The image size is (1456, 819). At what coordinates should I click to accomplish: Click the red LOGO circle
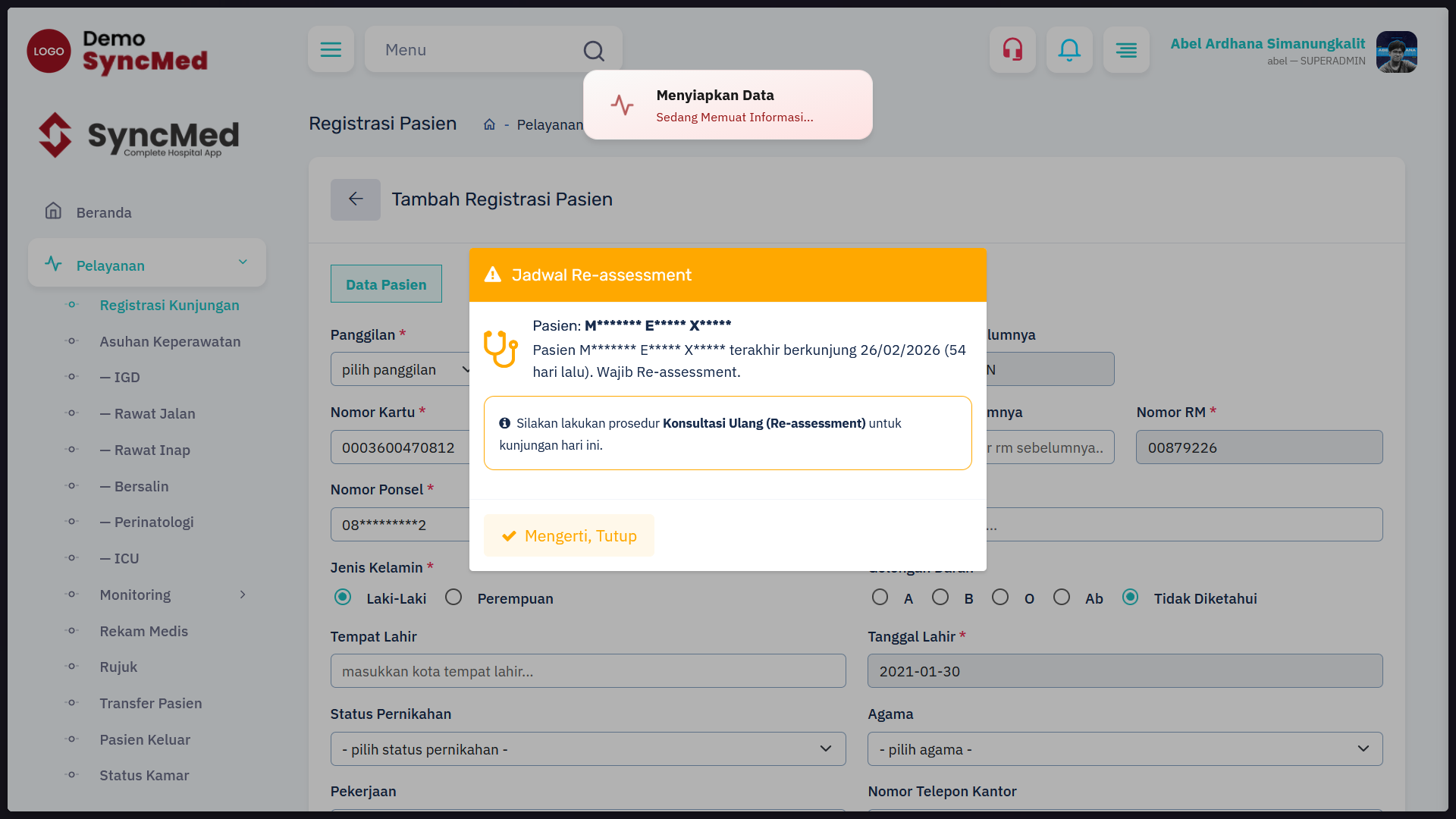(49, 51)
